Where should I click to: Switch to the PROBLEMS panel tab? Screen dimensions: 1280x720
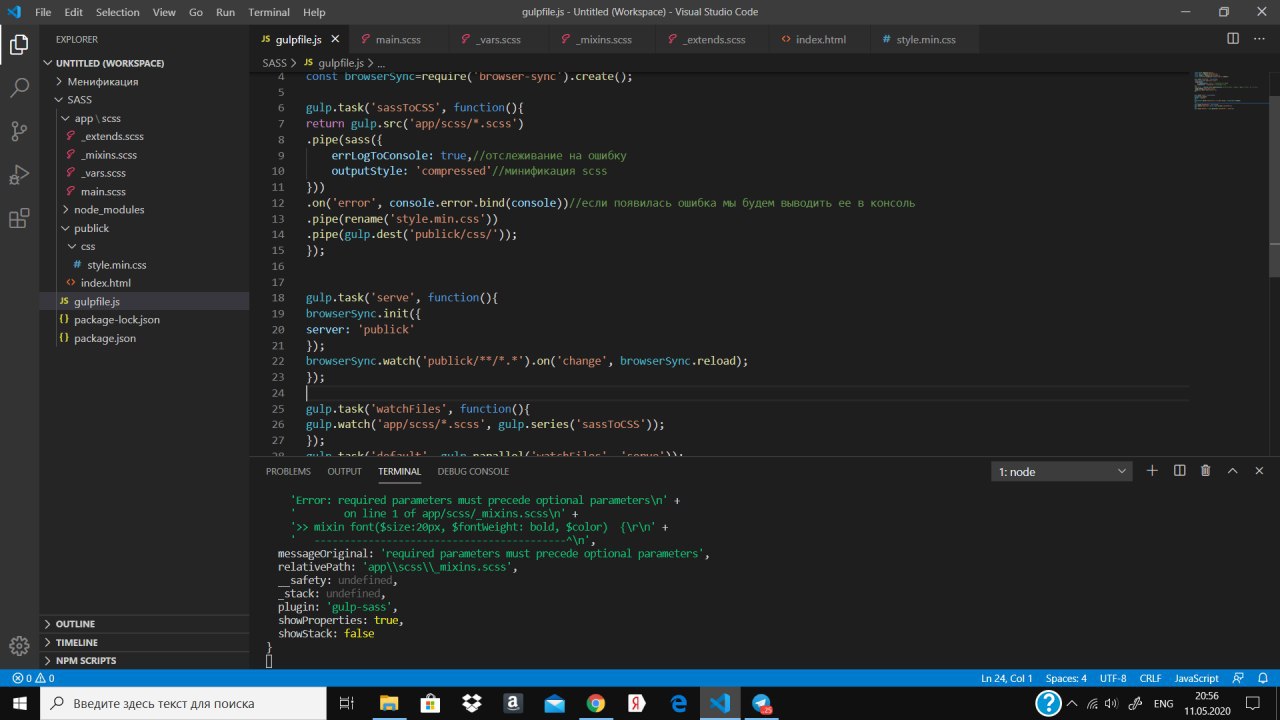point(288,471)
